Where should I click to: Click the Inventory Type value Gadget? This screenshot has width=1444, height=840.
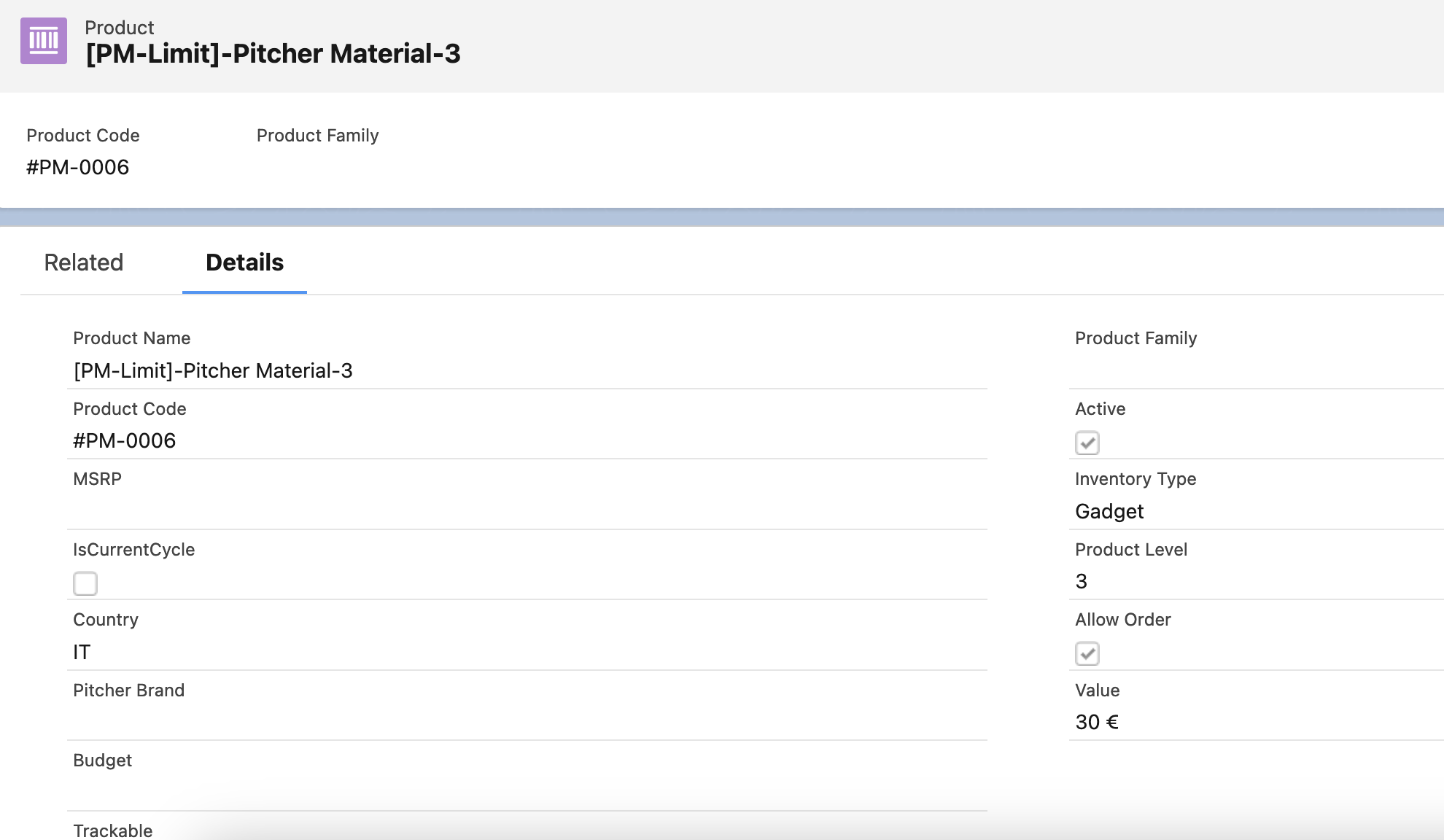click(1109, 511)
